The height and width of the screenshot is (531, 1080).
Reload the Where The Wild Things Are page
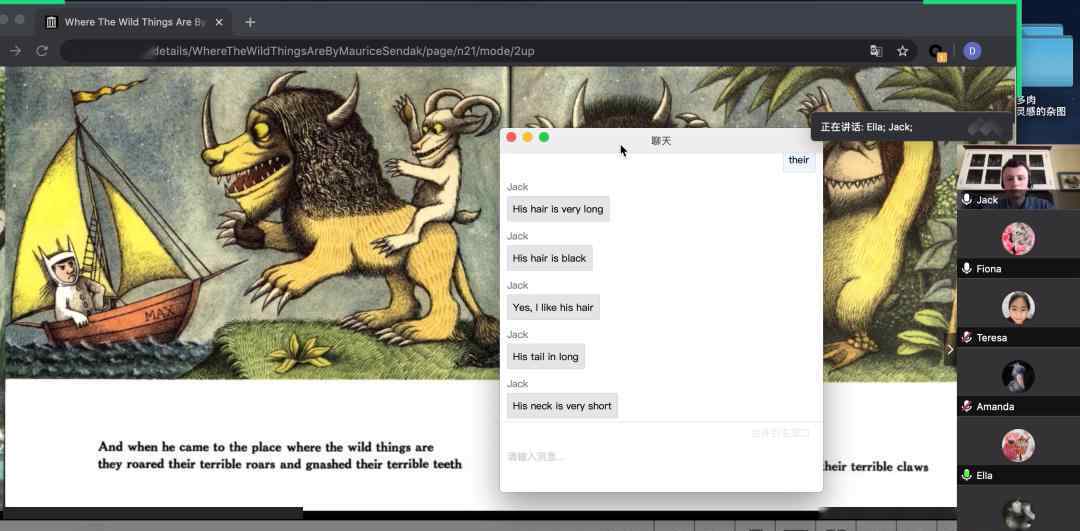point(42,51)
